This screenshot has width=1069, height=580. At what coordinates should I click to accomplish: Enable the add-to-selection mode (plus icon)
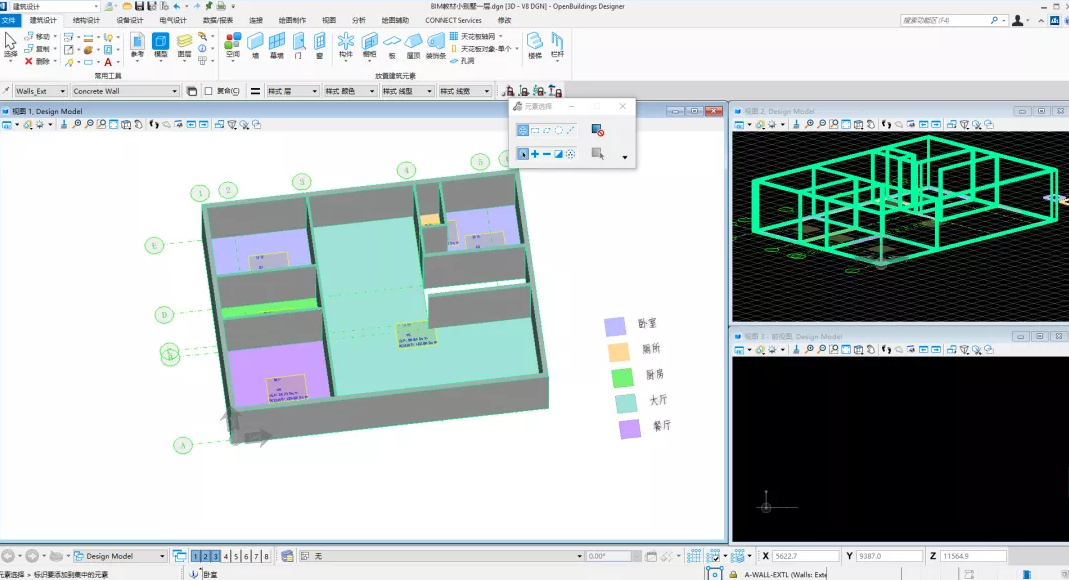(x=535, y=154)
